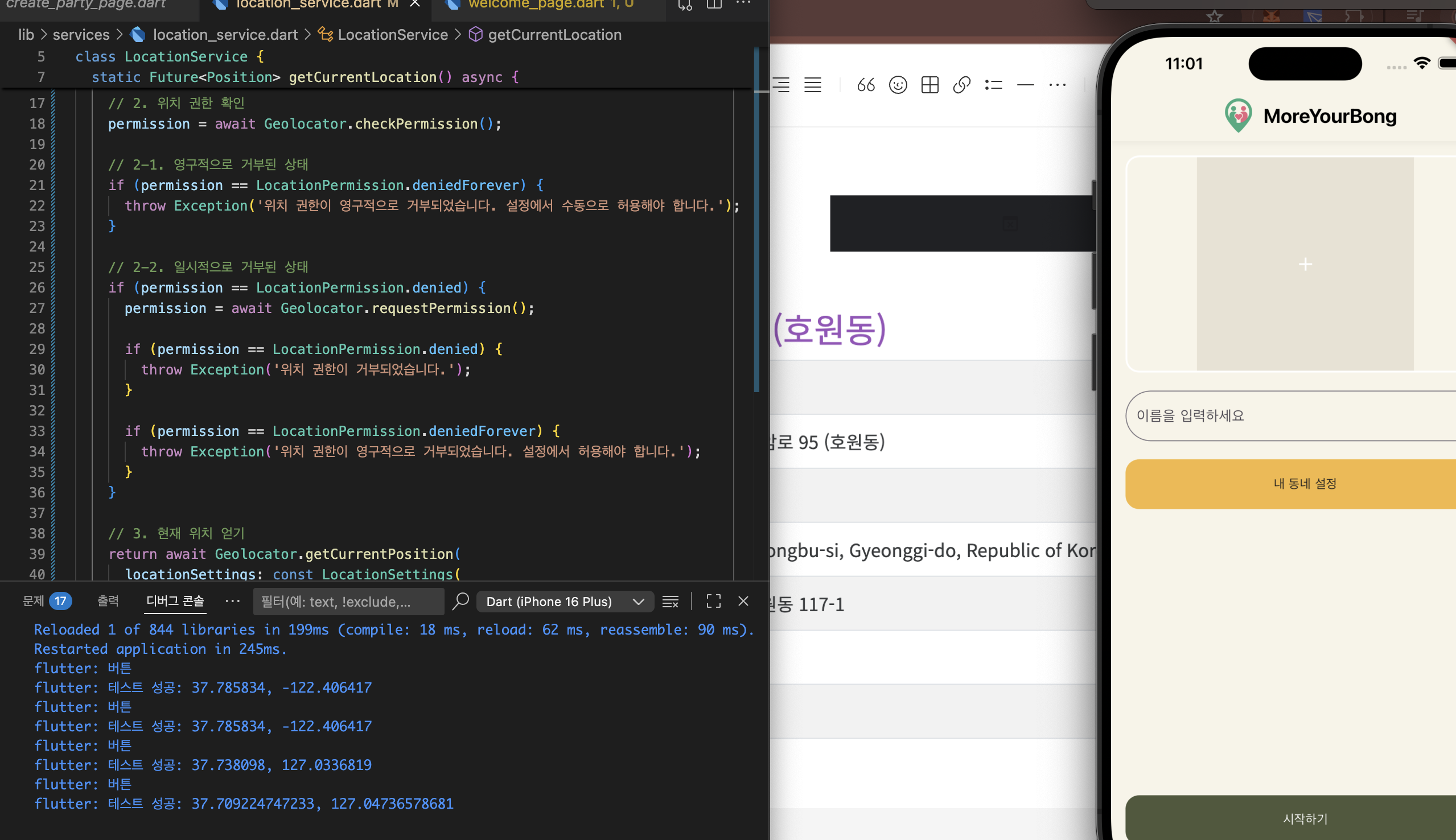Toggle right text alignment in toolbar
The height and width of the screenshot is (840, 1456).
782,85
